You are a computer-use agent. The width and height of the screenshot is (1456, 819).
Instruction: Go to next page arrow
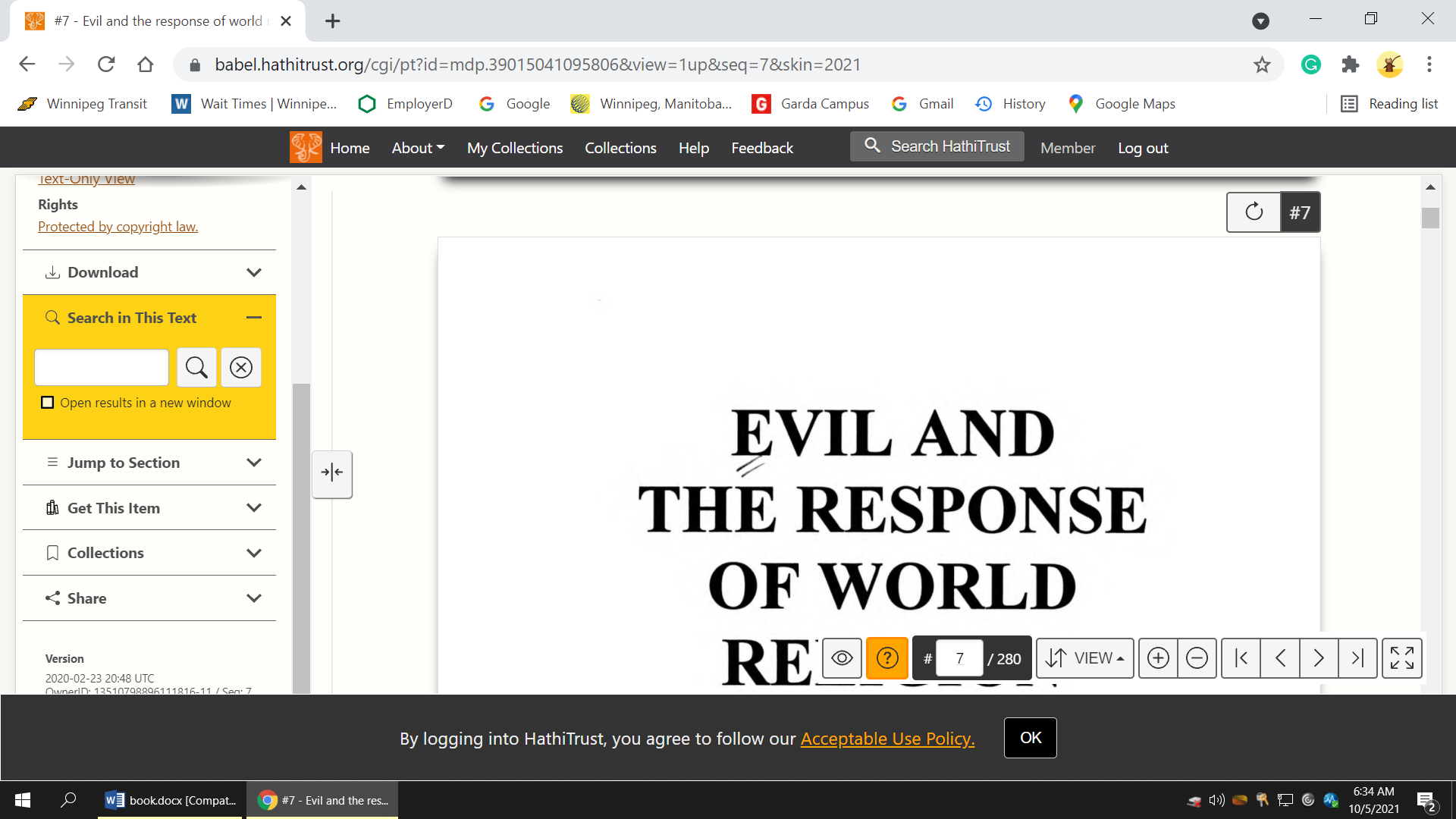pos(1319,658)
